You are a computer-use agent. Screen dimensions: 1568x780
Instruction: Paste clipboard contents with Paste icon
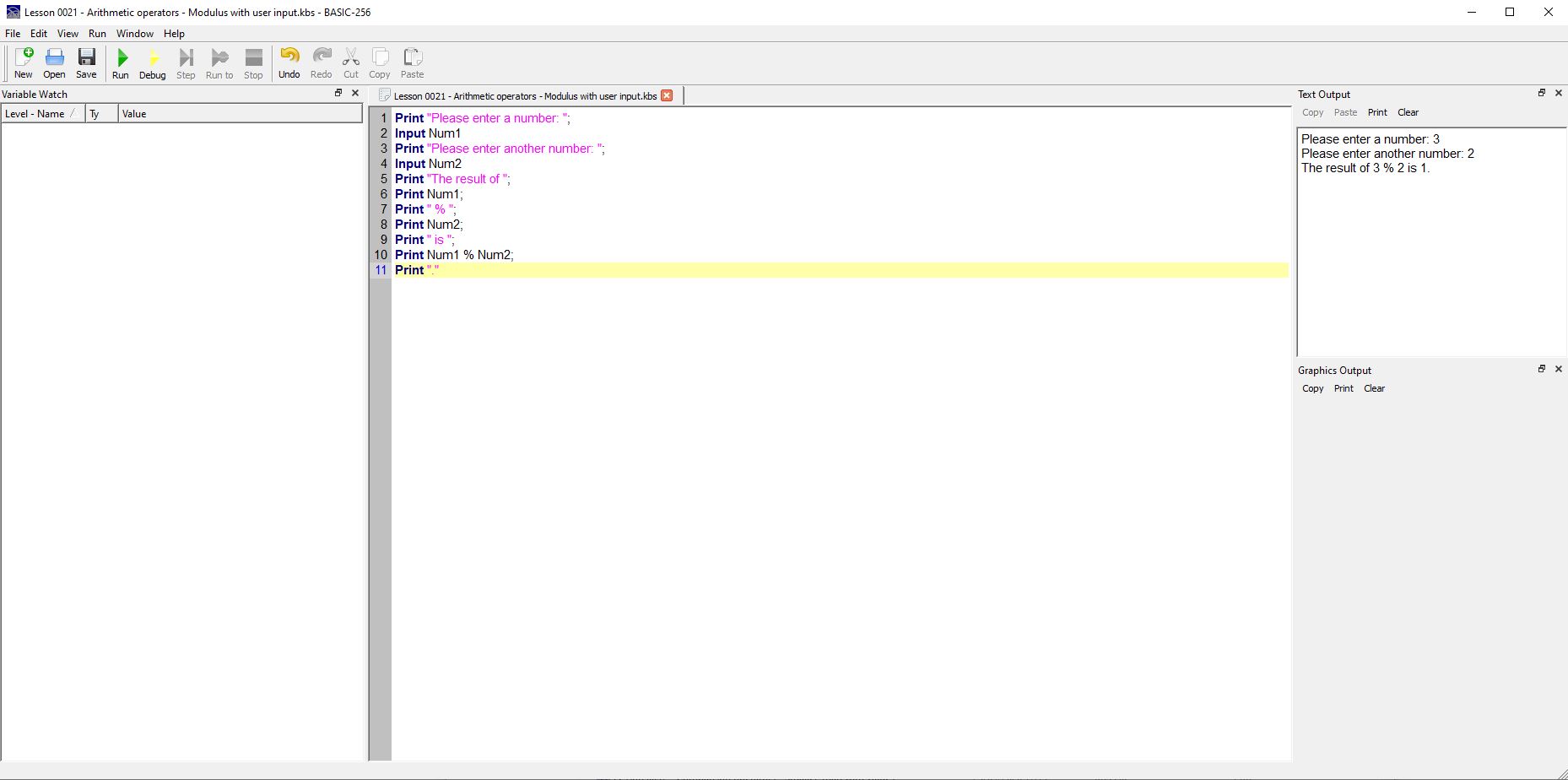click(412, 63)
